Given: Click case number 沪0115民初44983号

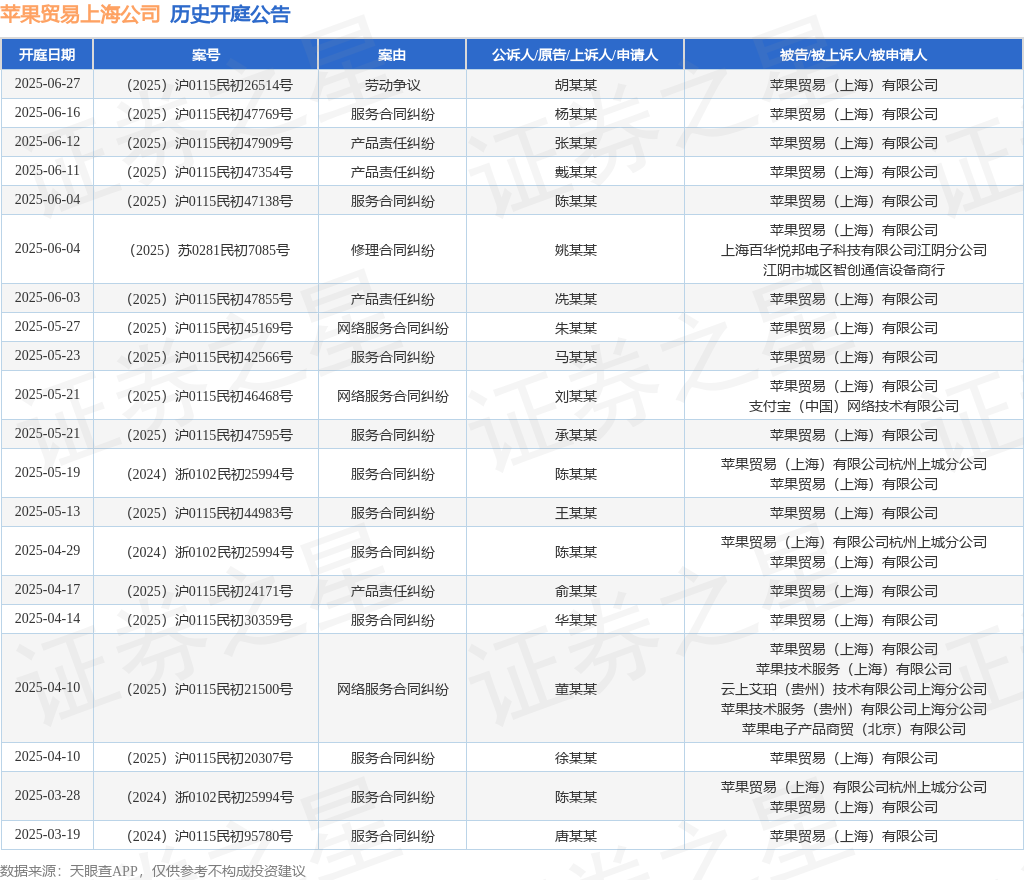Looking at the screenshot, I should coord(234,513).
